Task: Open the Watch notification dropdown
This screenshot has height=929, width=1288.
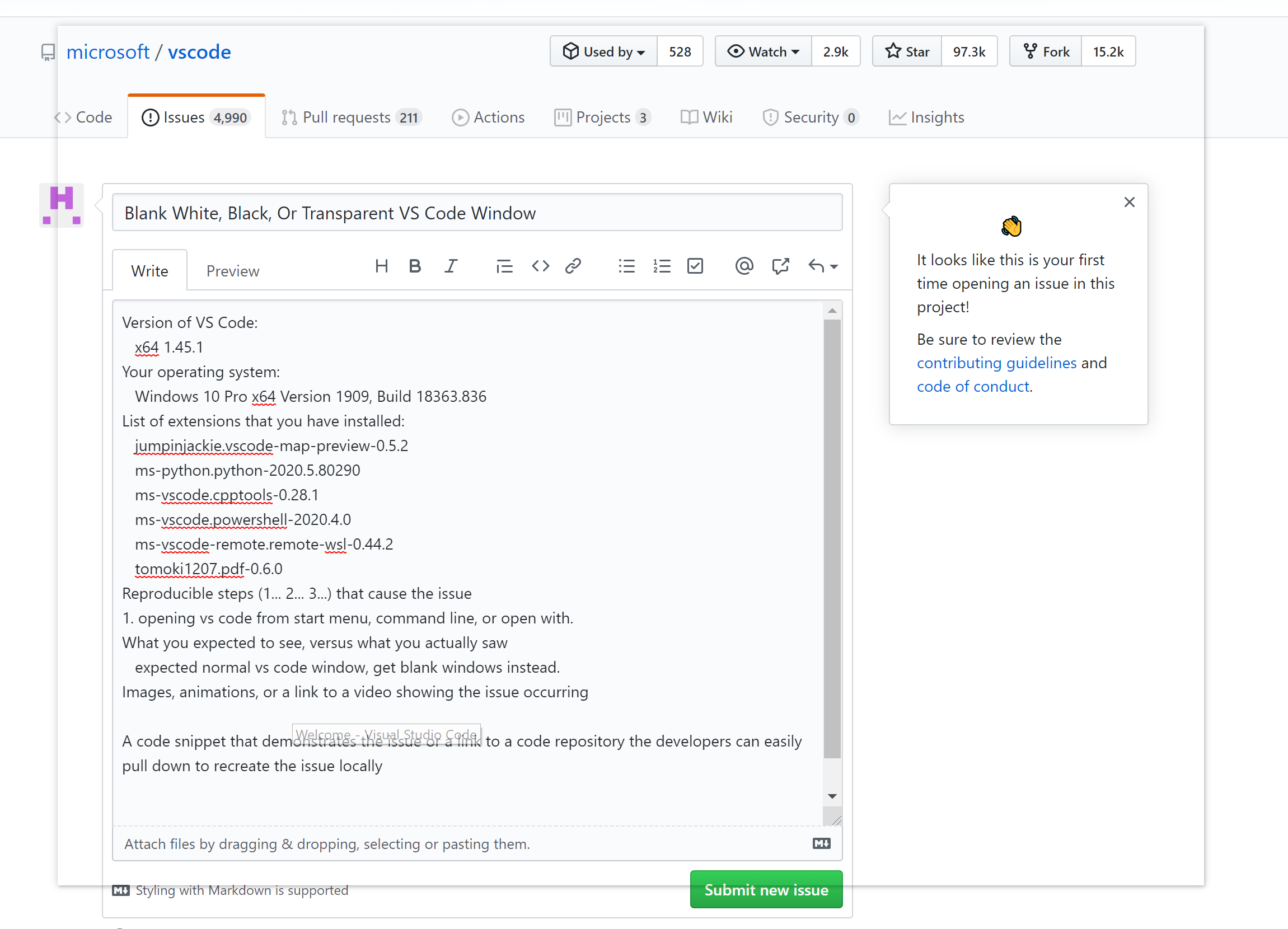Action: tap(763, 51)
